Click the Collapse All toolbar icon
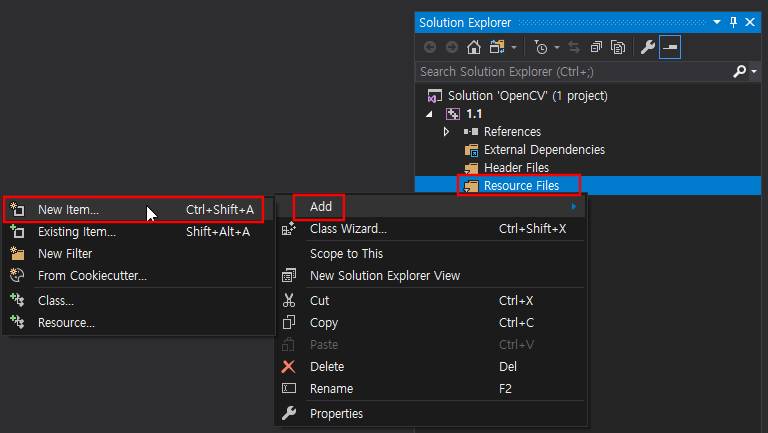 (x=596, y=47)
